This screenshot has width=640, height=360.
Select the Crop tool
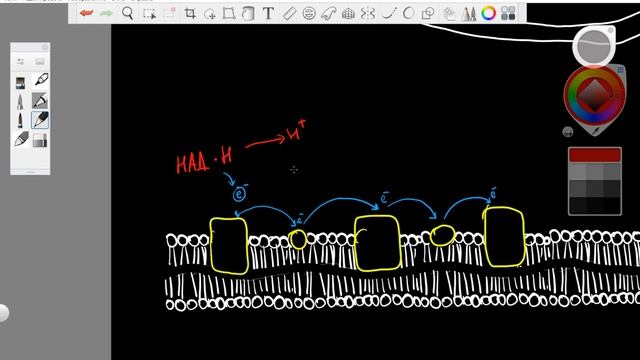click(x=190, y=13)
